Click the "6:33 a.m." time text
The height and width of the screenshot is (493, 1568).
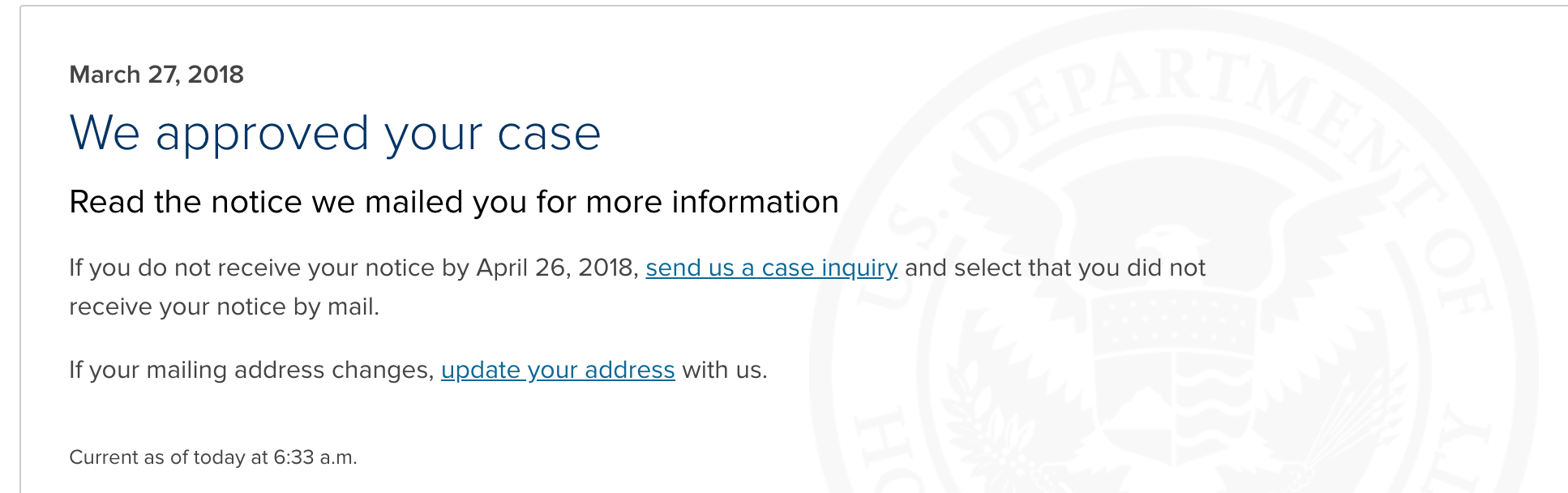[x=315, y=457]
